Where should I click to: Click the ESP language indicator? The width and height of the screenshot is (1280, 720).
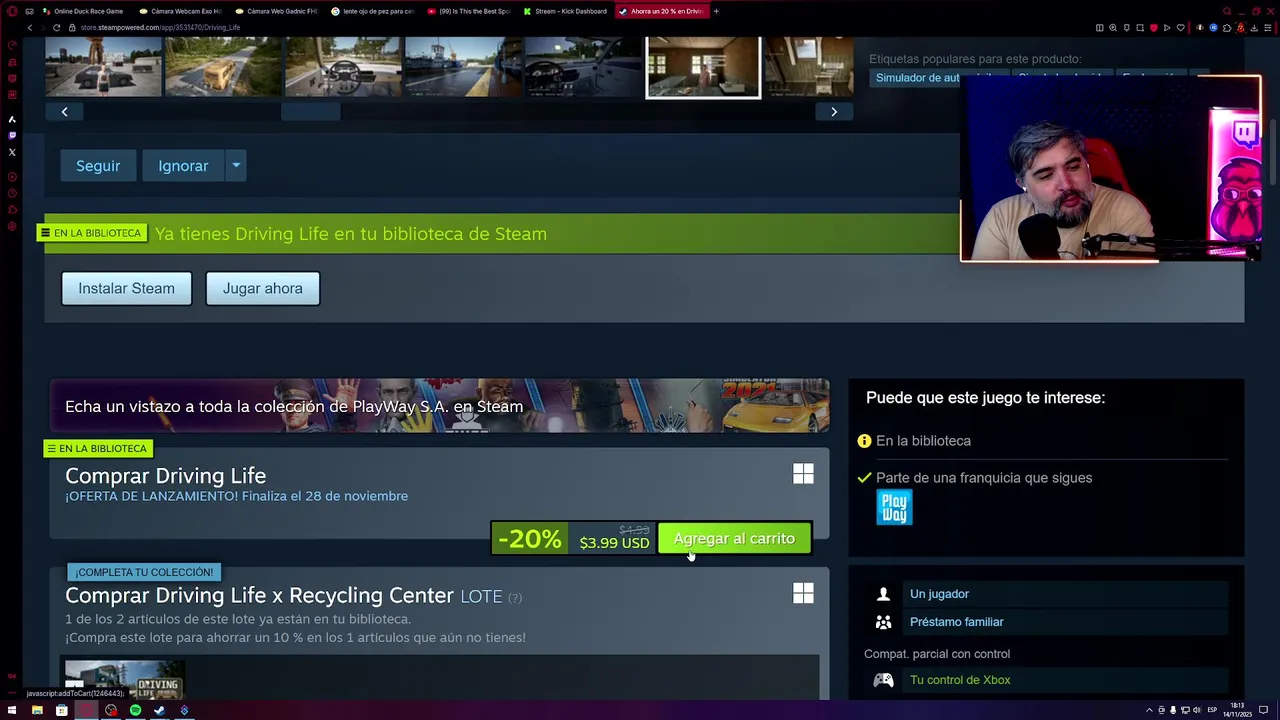[x=1212, y=710]
